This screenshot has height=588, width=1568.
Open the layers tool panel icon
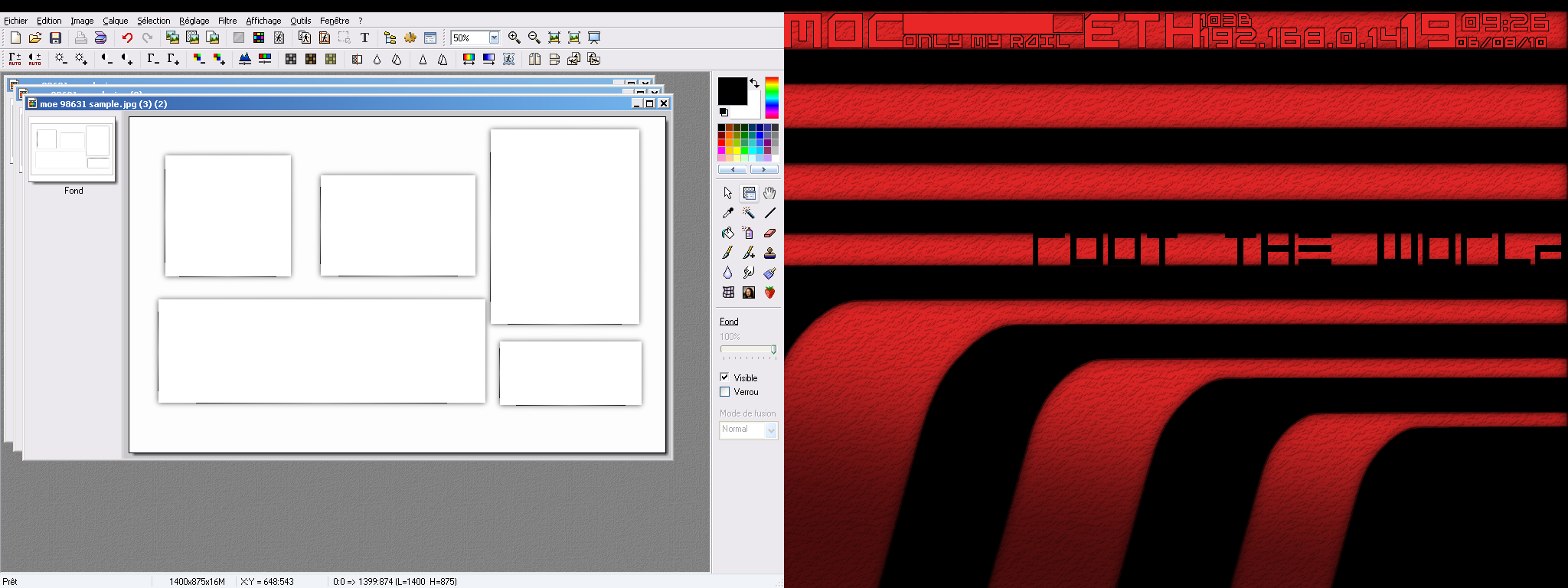749,193
